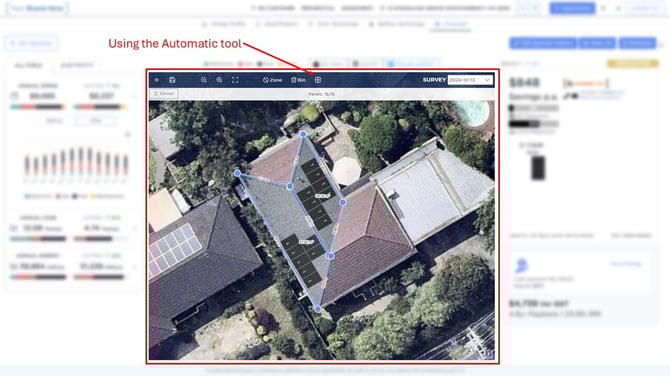Select the top apex vertex of the roof polygon
The width and height of the screenshot is (670, 376).
coord(303,134)
